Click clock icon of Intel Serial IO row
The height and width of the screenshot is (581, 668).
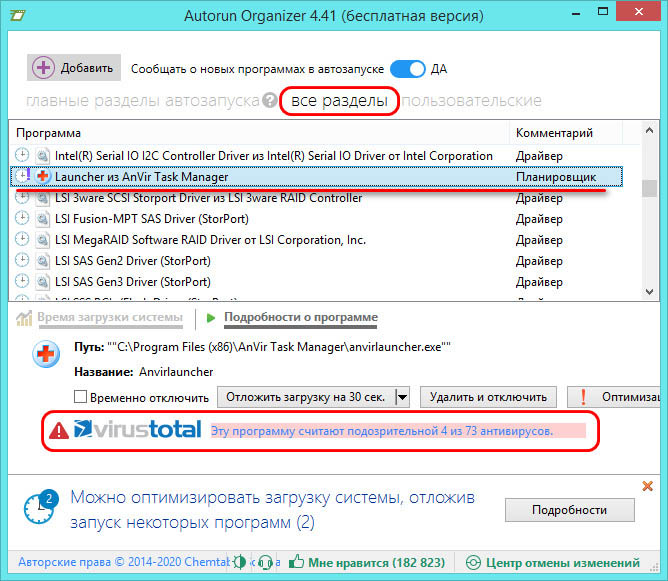(x=22, y=155)
